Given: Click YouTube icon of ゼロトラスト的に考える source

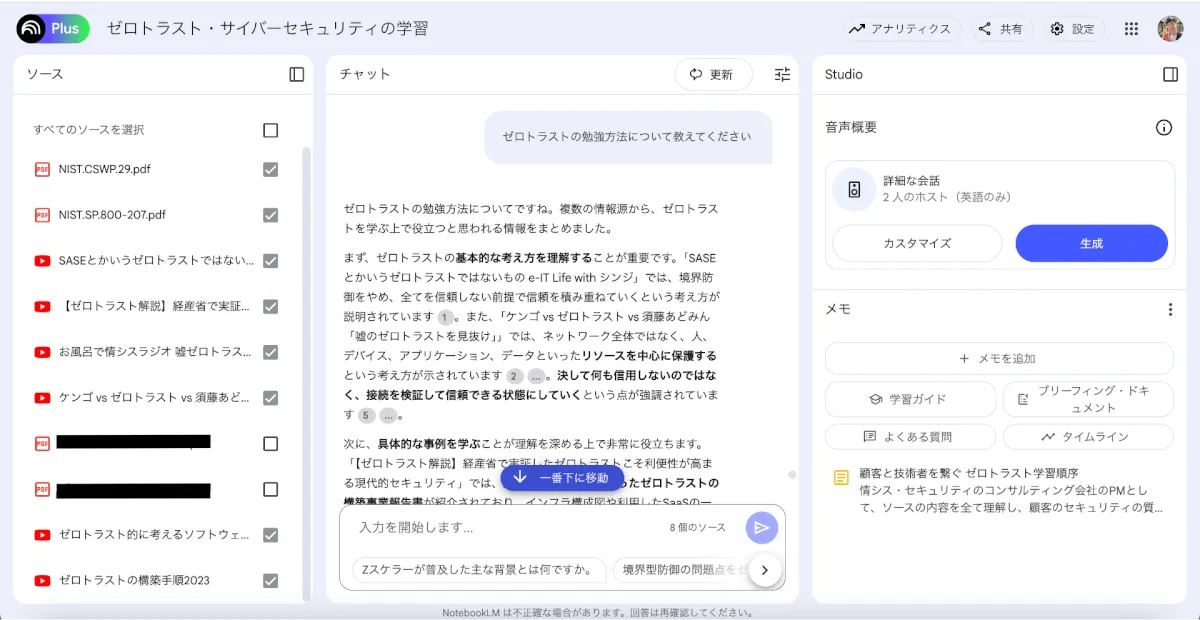Looking at the screenshot, I should (x=42, y=535).
